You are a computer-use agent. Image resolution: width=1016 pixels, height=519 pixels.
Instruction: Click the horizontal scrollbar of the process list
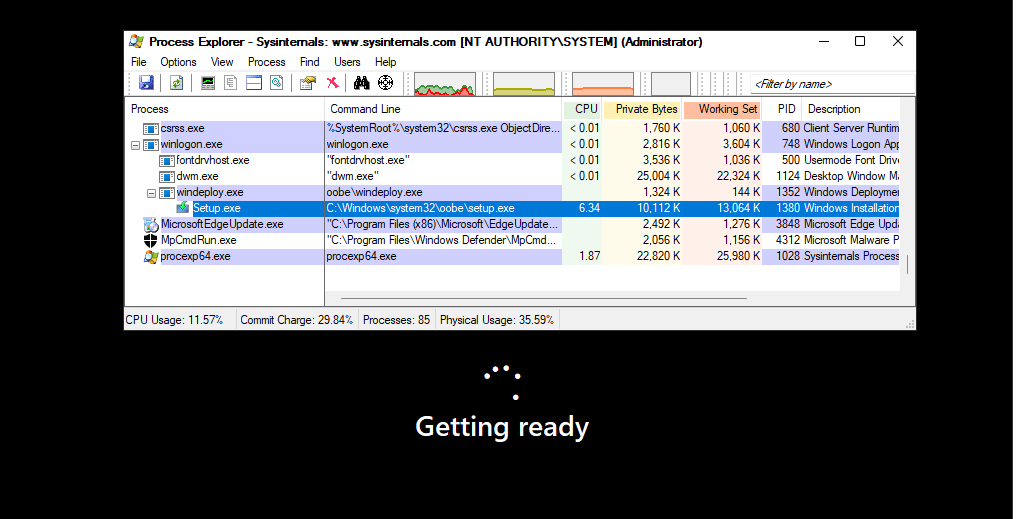544,299
